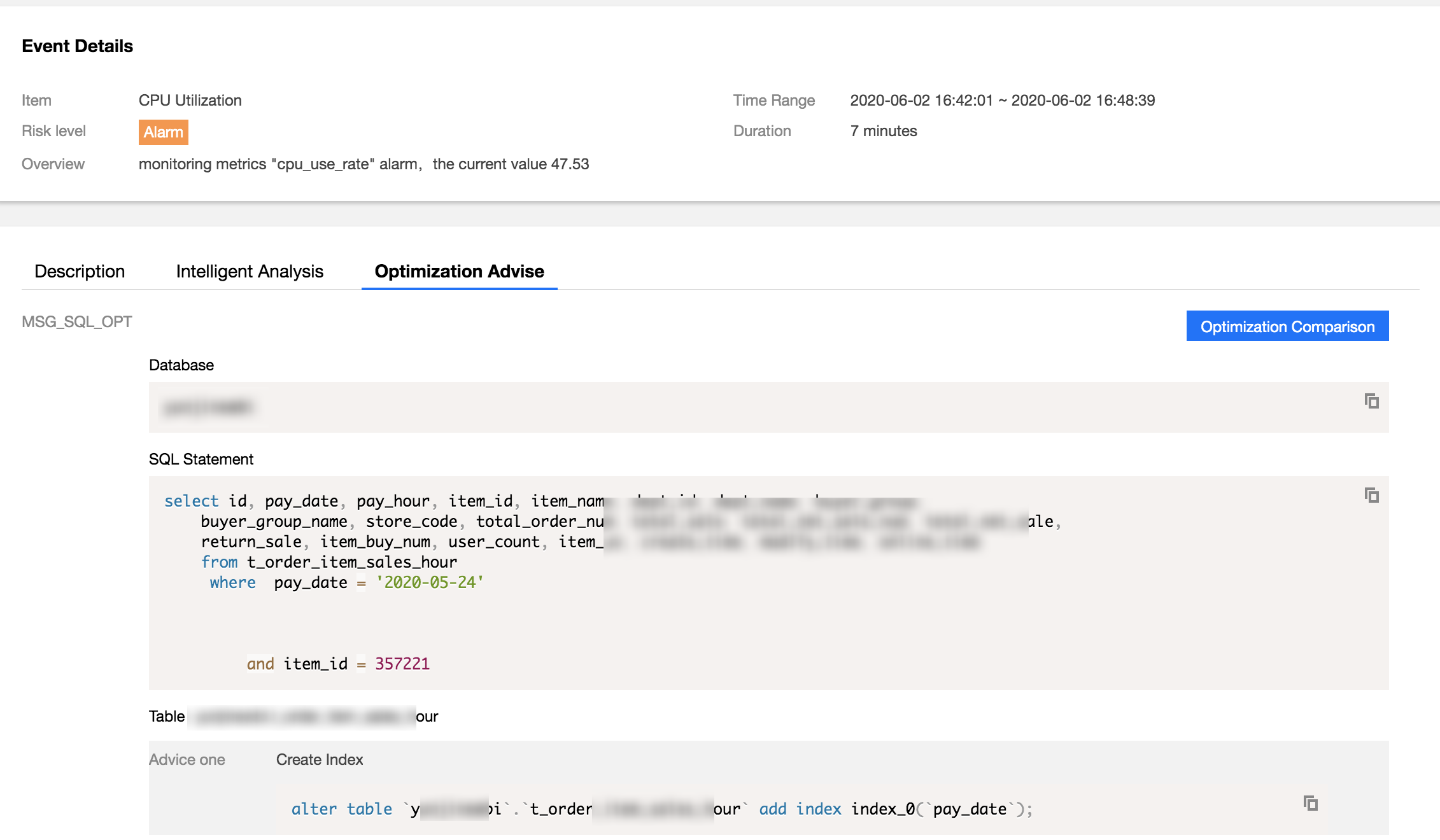Screen dimensions: 1440x840
Task: Click the CPU Utilization item value
Action: coord(190,101)
